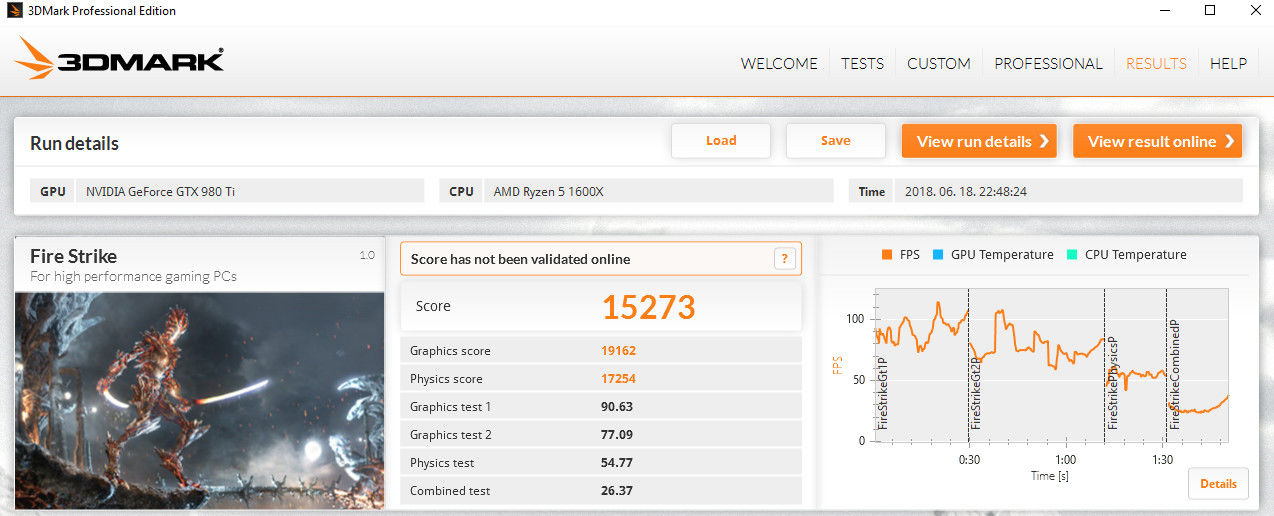Click the FireStrikeGt2P chart marker line
The width and height of the screenshot is (1274, 516).
pos(968,365)
